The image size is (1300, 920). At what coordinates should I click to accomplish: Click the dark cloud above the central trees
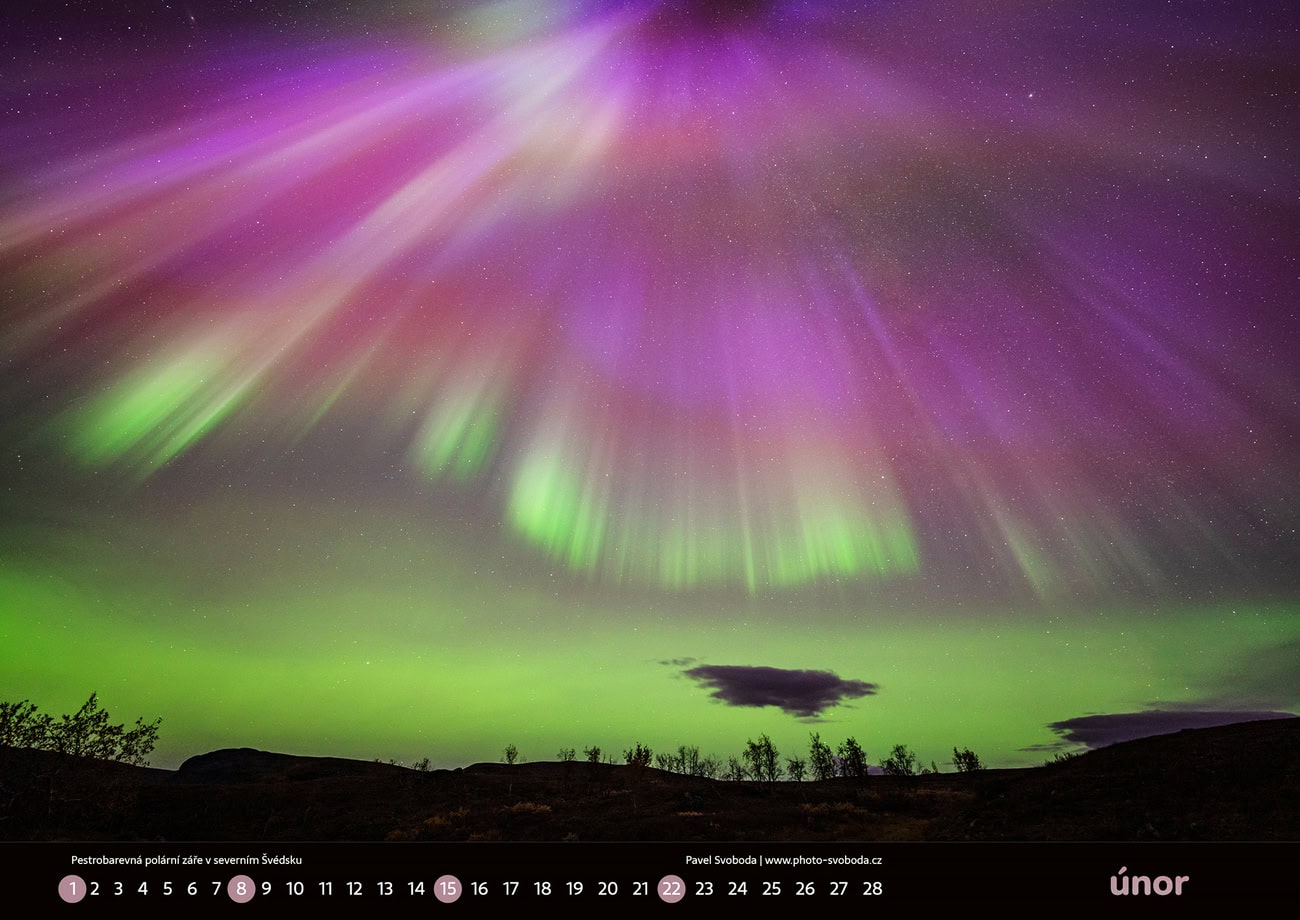[778, 688]
